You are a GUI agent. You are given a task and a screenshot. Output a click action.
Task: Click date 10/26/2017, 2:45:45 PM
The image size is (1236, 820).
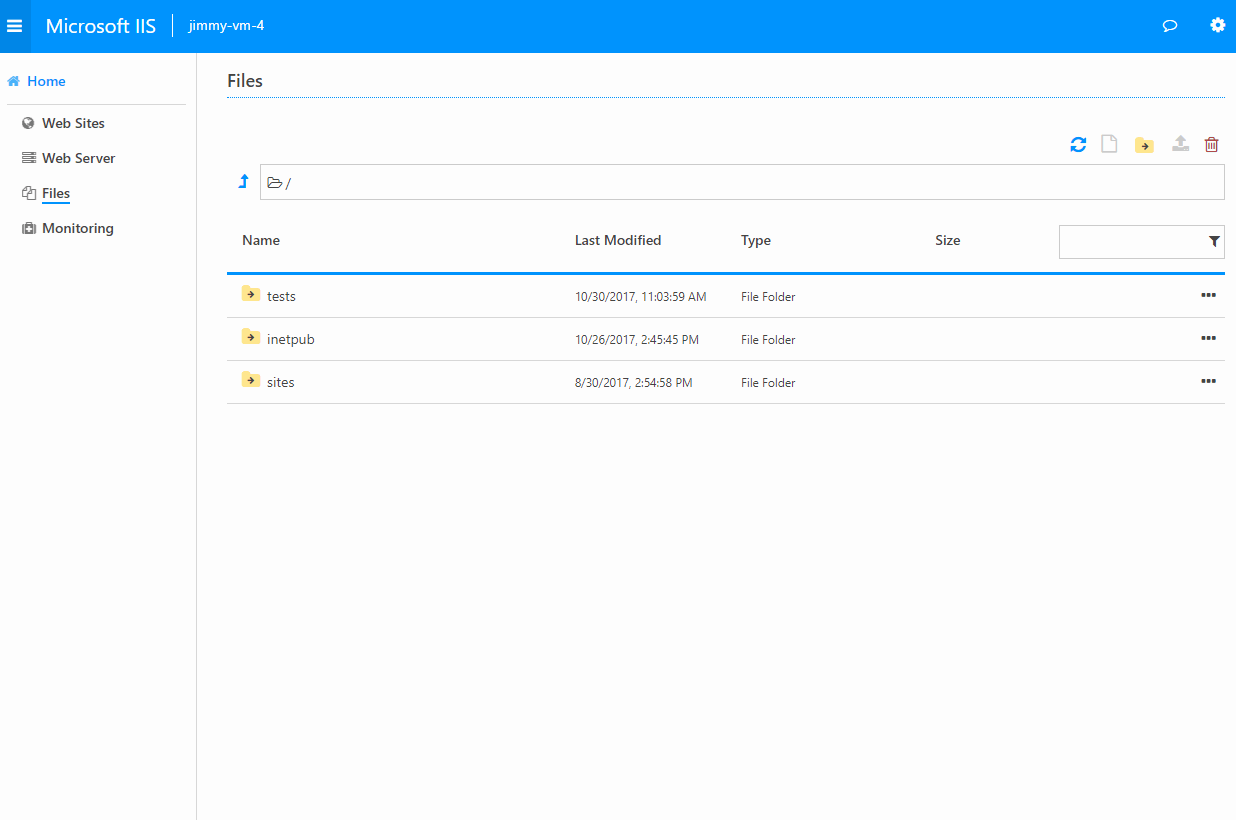tap(637, 340)
